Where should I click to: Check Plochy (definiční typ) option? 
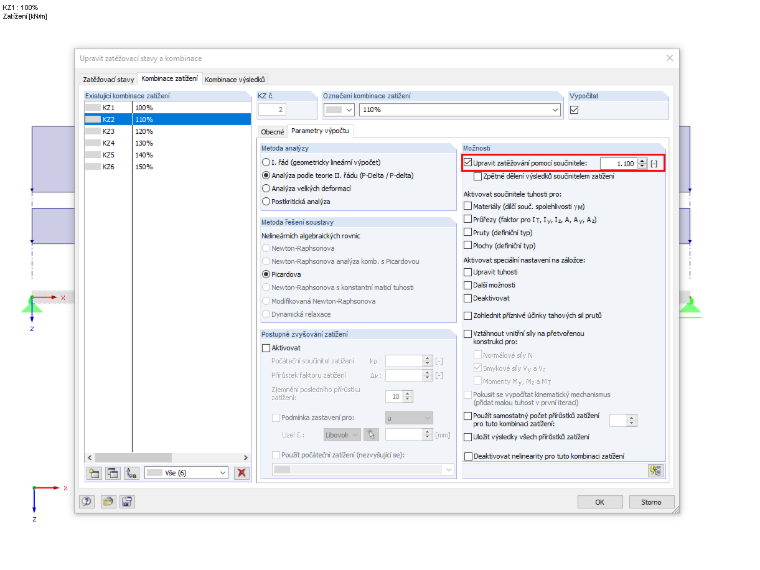[x=468, y=246]
